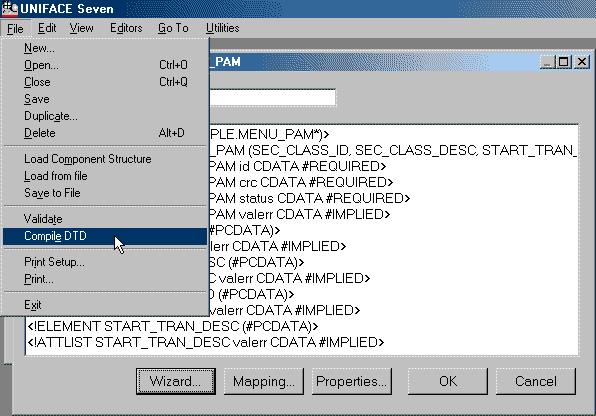Click the UNIFACE Seven application icon
Image resolution: width=596 pixels, height=416 pixels.
point(10,8)
